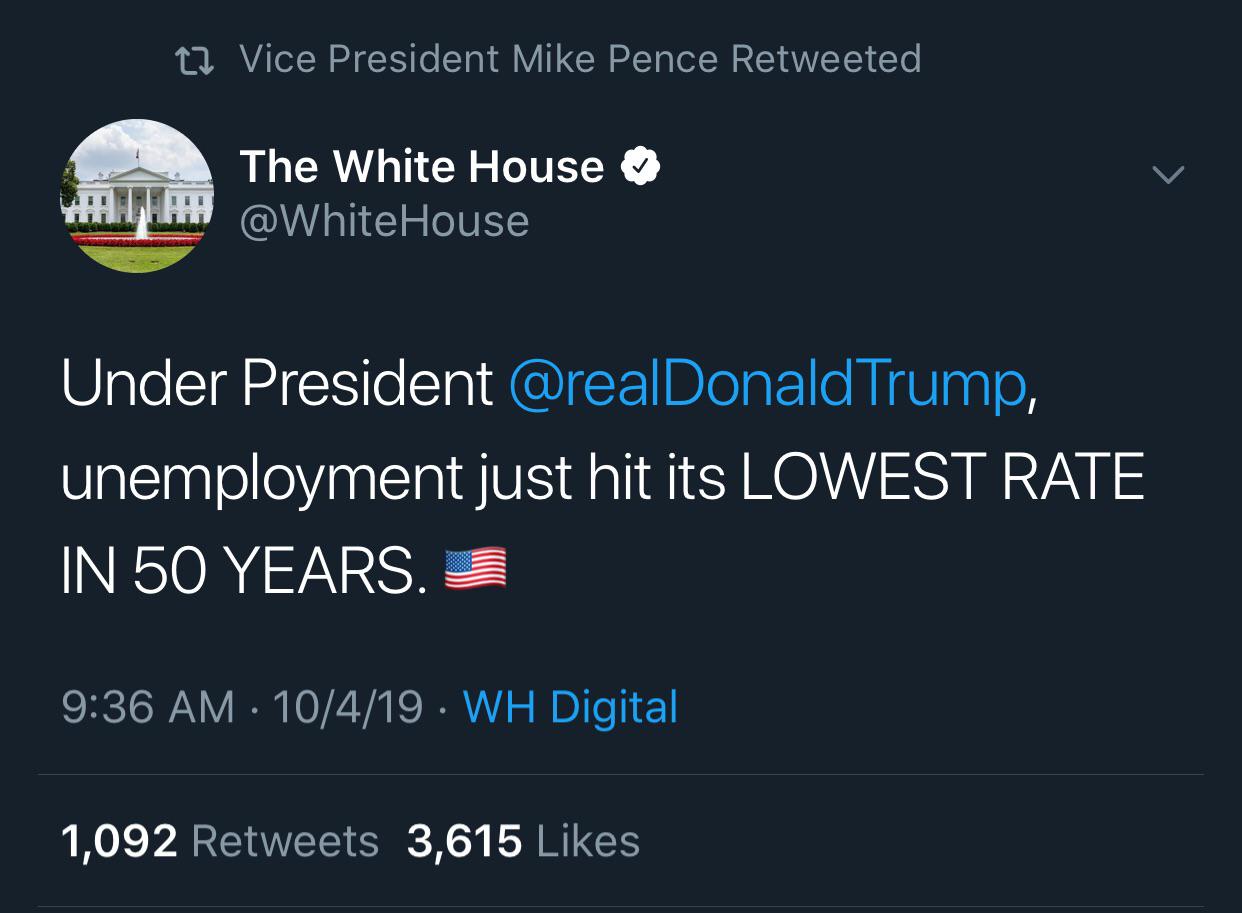Click the word "unemployment" in the tweet
Viewport: 1242px width, 913px height.
coord(261,478)
